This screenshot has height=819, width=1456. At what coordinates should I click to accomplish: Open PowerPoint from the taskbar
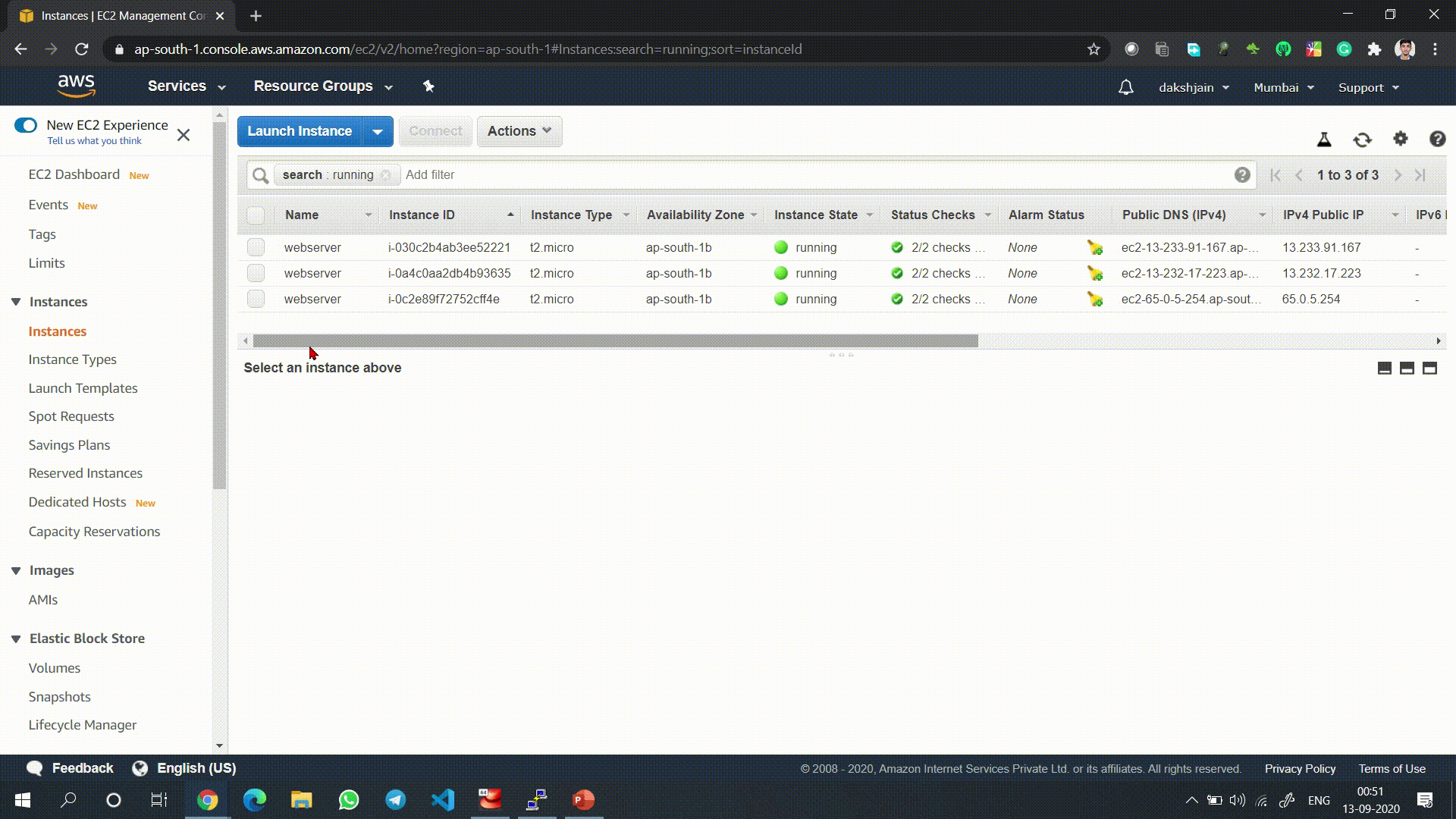[x=583, y=800]
